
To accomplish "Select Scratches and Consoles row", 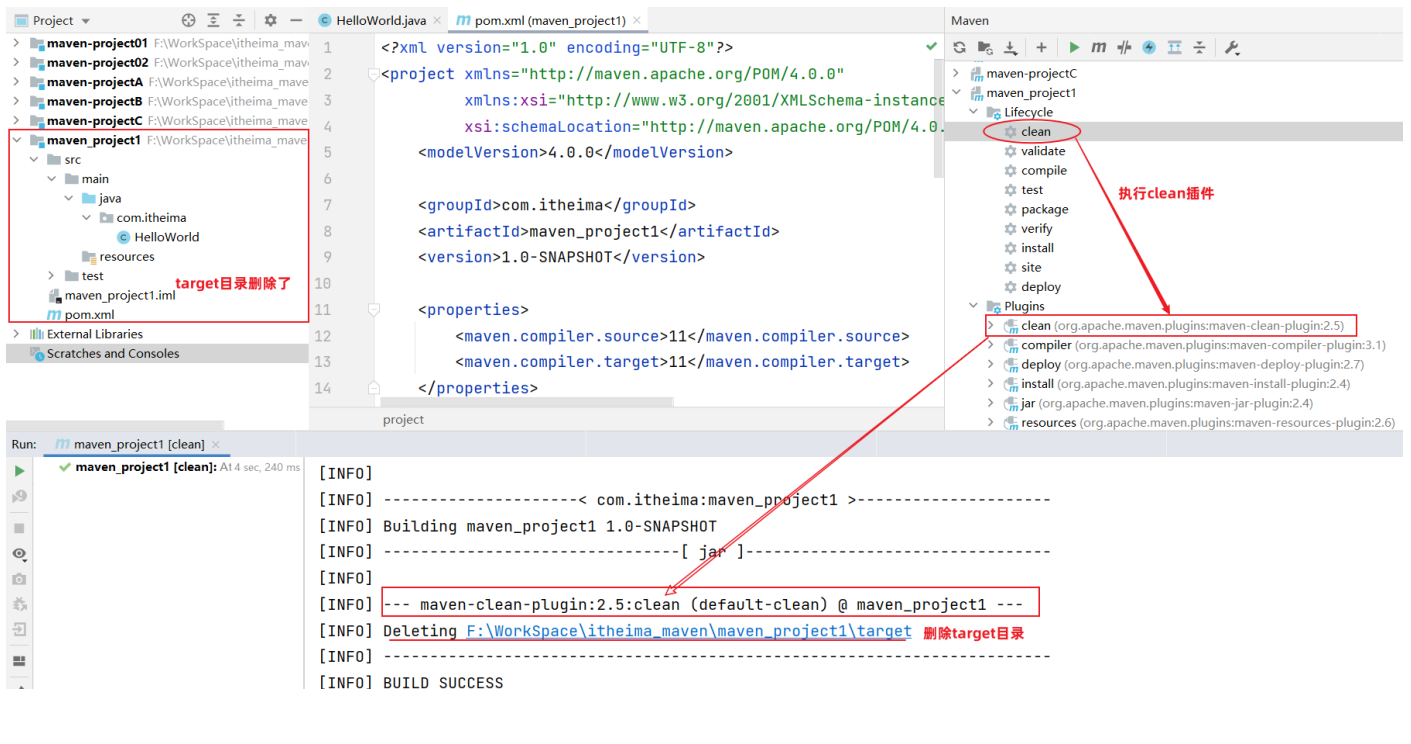I will (157, 353).
